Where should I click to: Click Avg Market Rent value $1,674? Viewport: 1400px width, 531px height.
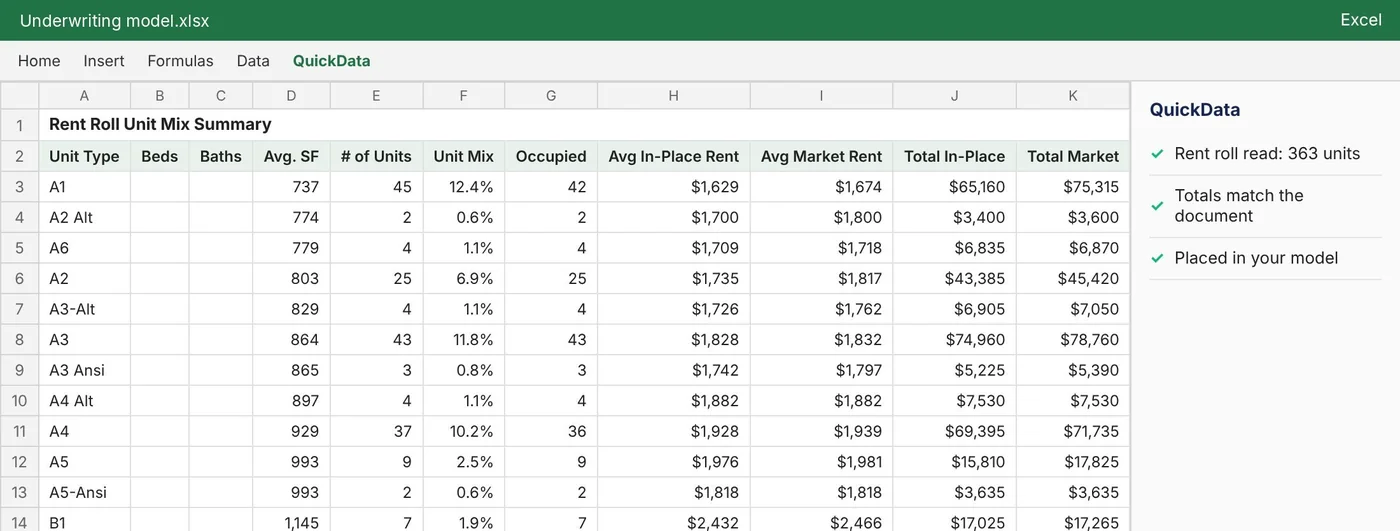pos(821,187)
